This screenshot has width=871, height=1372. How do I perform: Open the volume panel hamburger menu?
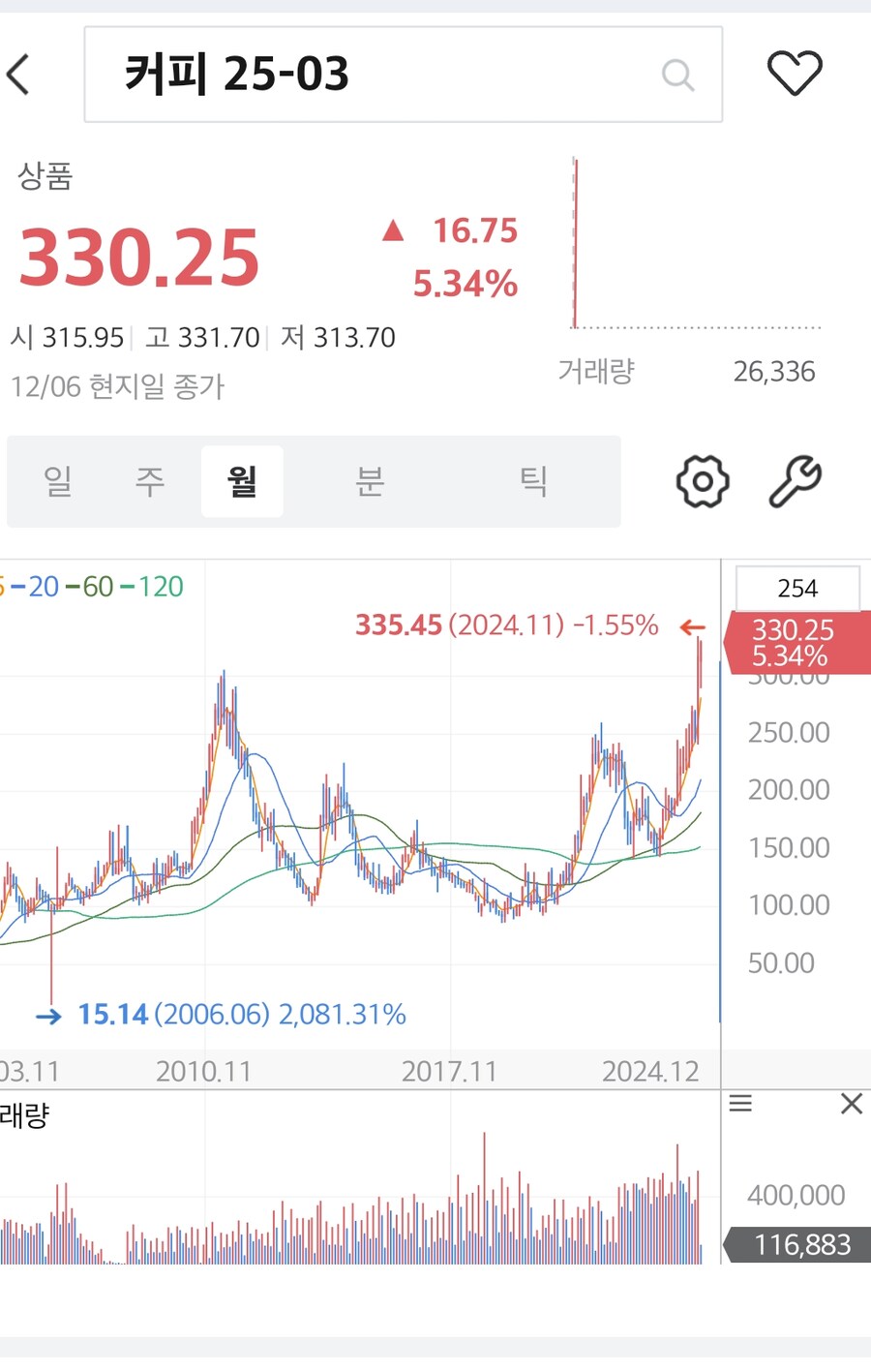[x=740, y=1103]
